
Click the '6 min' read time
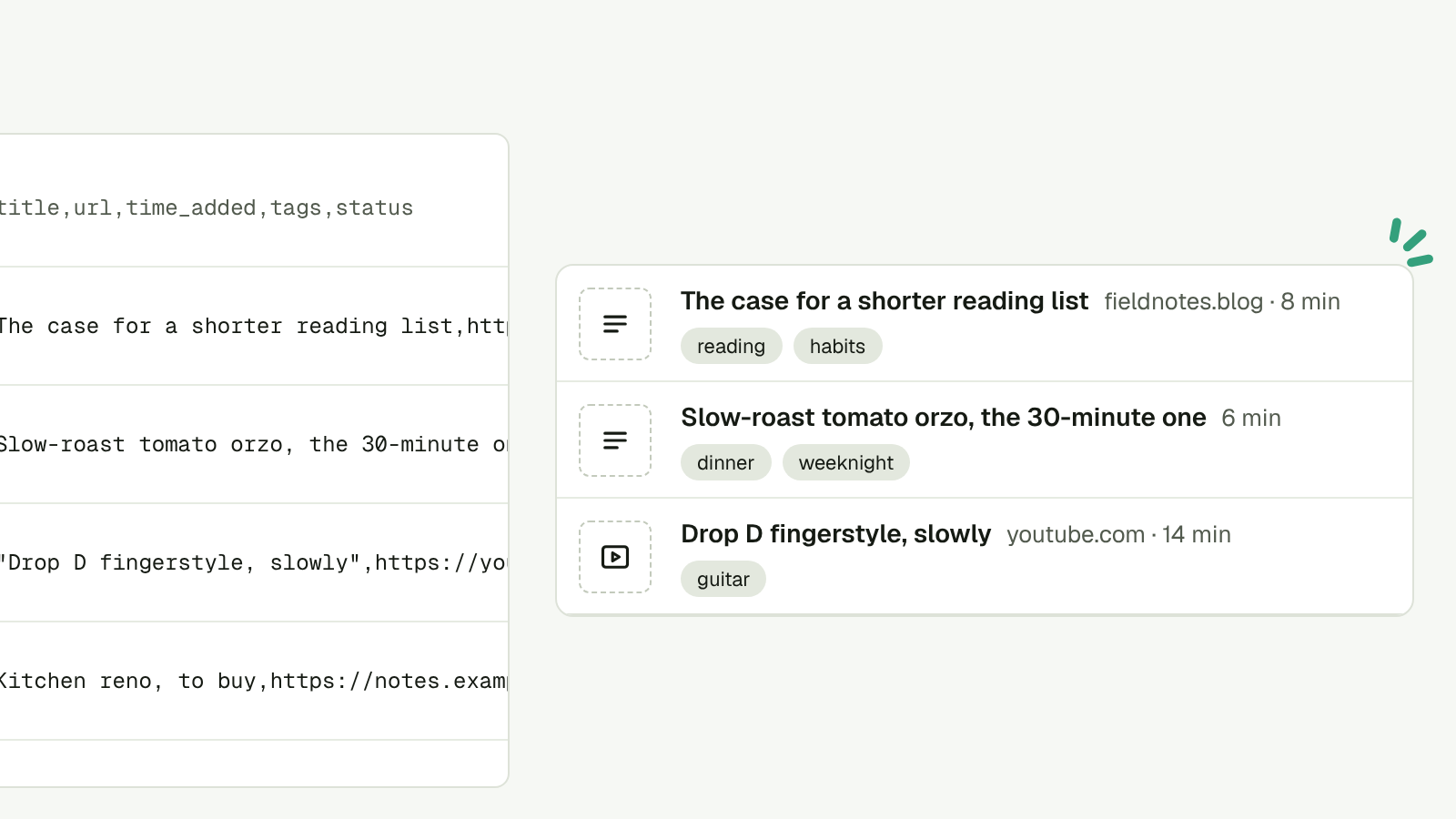tap(1250, 418)
